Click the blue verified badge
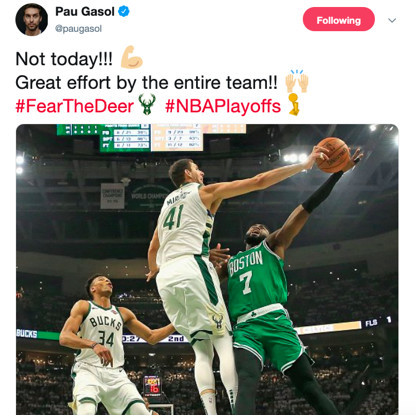This screenshot has width=417, height=417. tap(124, 12)
